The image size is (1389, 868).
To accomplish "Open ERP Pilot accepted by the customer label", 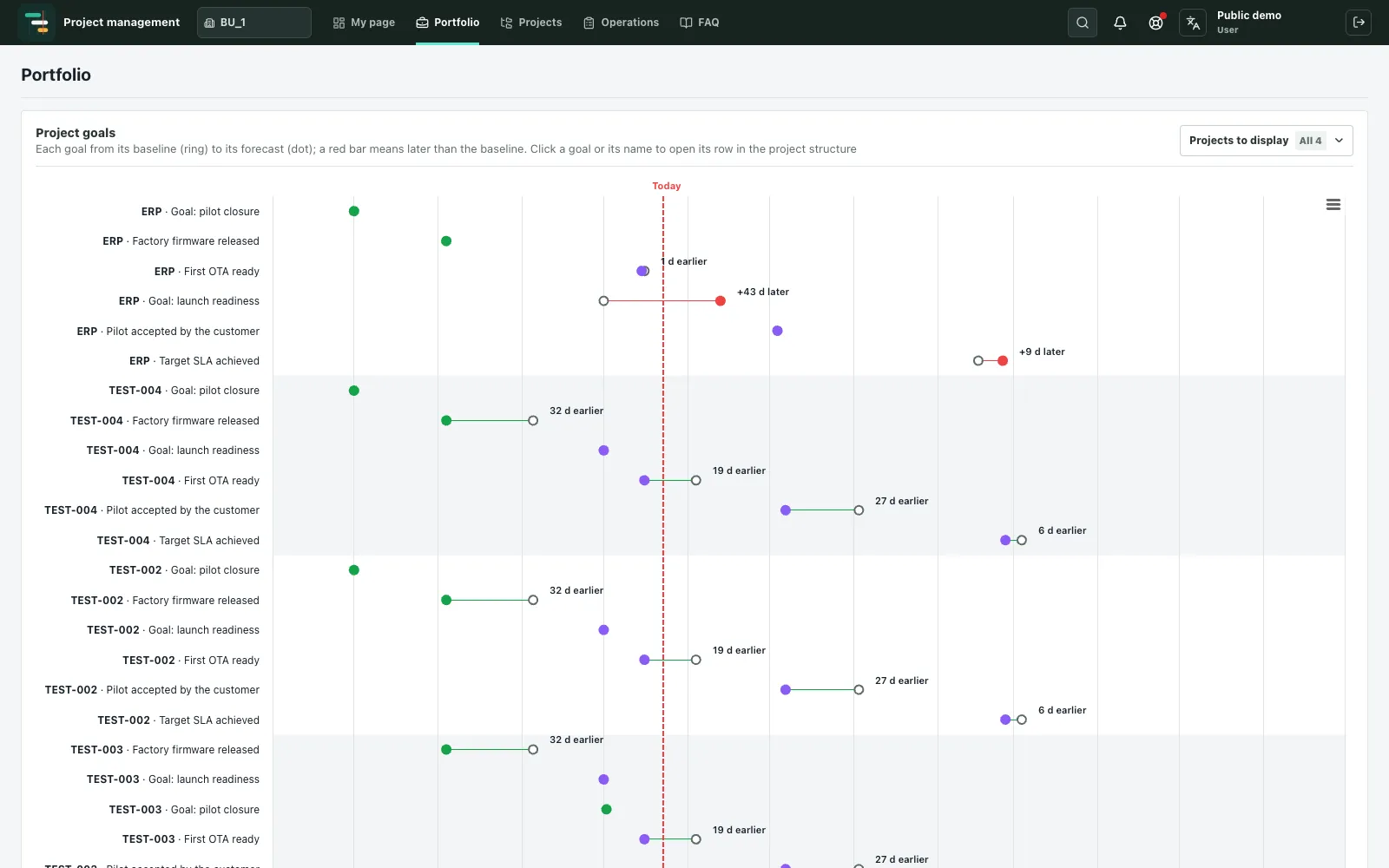I will click(x=168, y=332).
